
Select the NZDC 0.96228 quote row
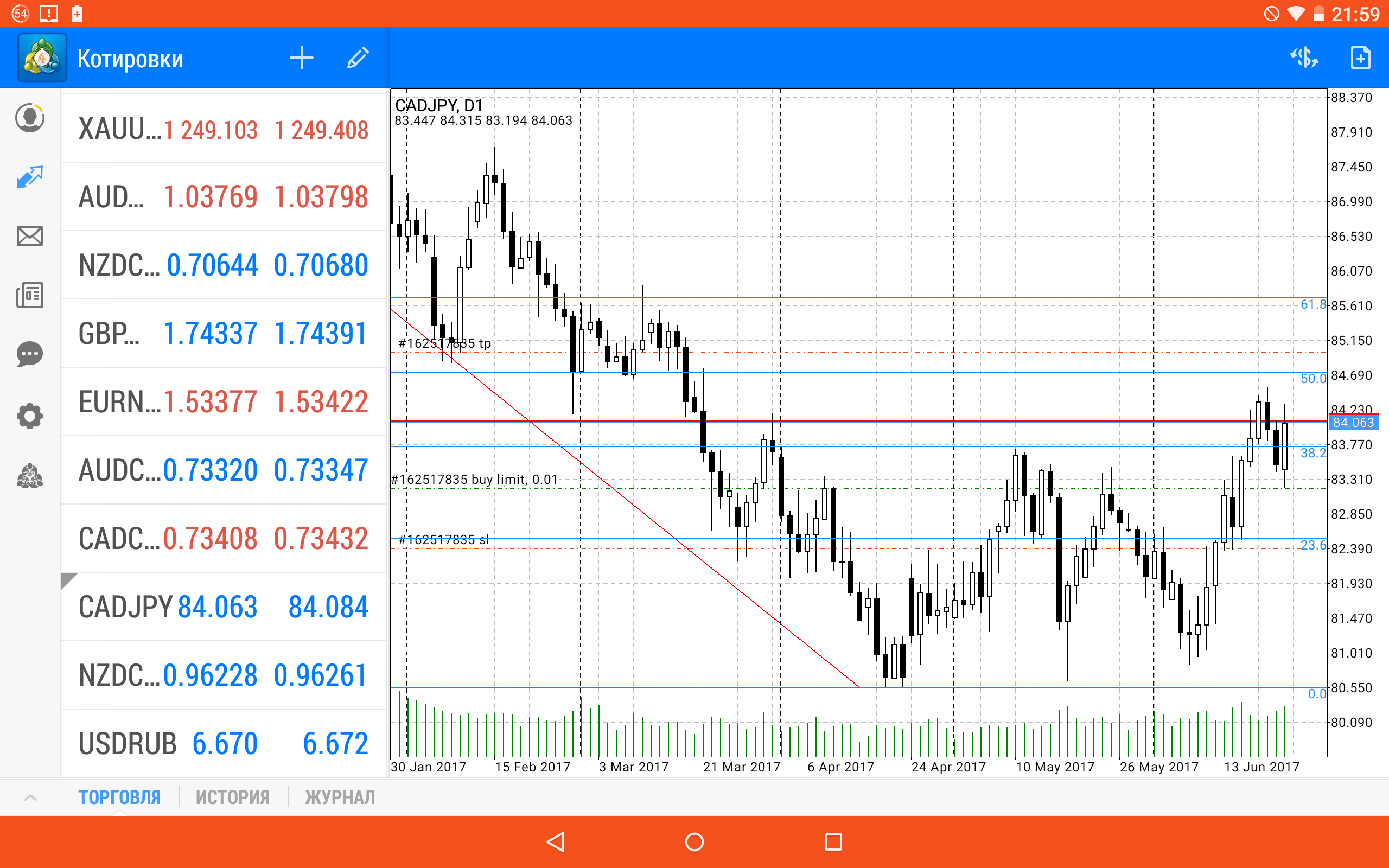click(x=224, y=675)
